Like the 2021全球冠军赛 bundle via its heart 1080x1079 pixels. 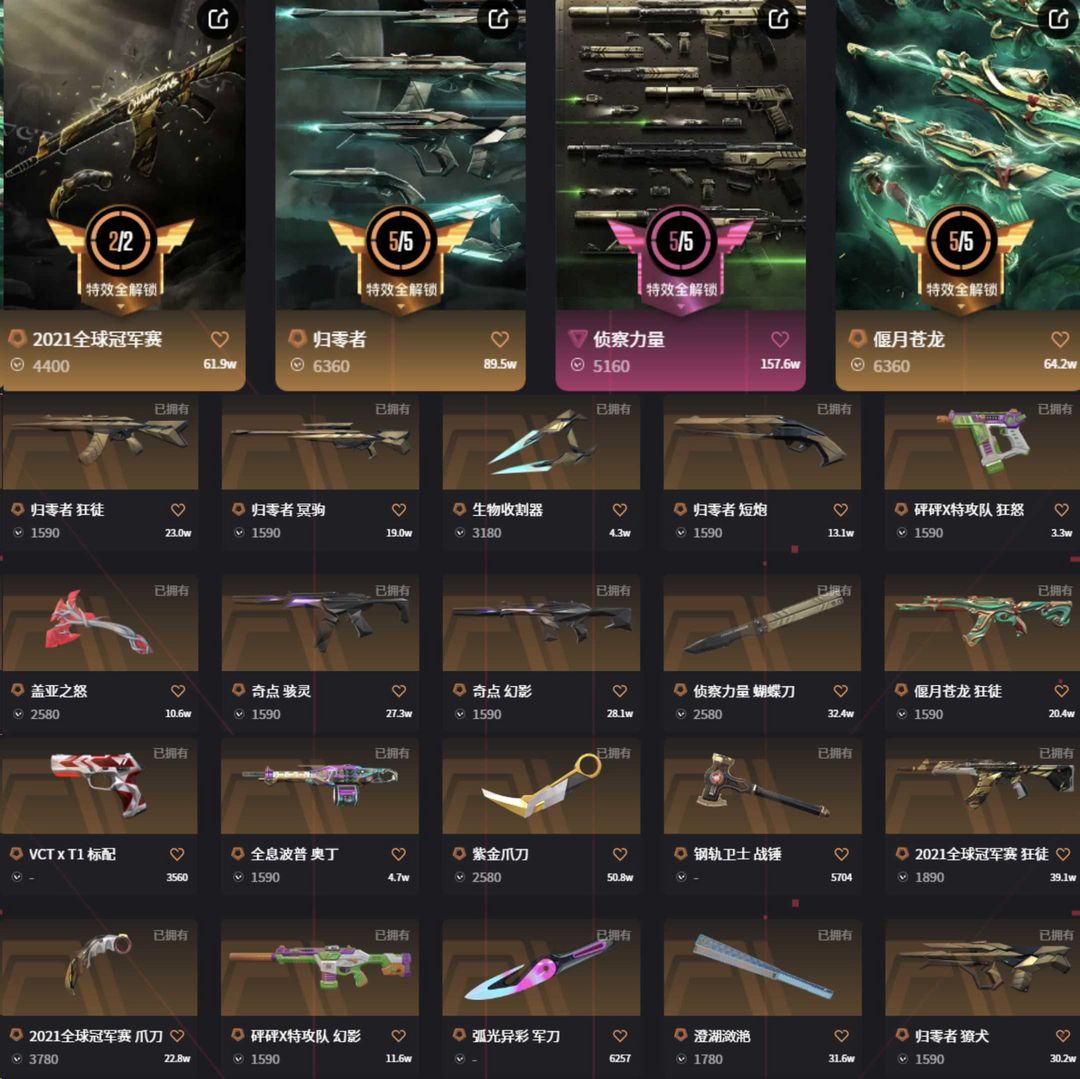(x=220, y=339)
